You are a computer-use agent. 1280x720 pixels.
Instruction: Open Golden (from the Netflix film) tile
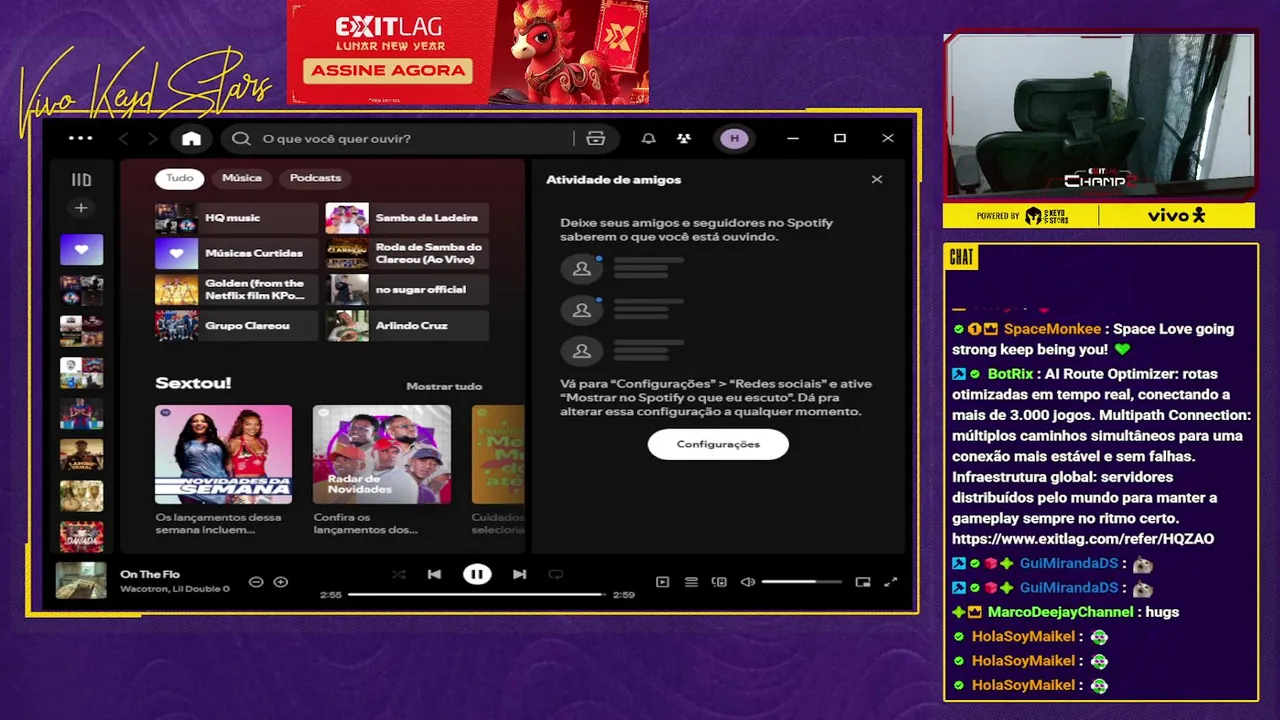tap(236, 290)
